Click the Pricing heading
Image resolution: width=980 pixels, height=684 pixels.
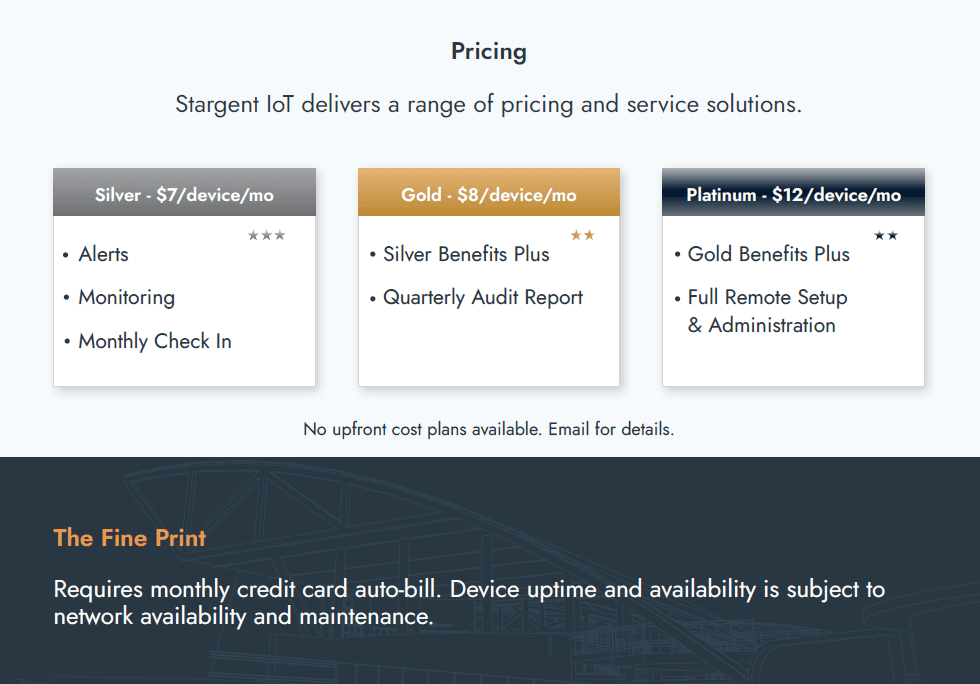(x=489, y=52)
